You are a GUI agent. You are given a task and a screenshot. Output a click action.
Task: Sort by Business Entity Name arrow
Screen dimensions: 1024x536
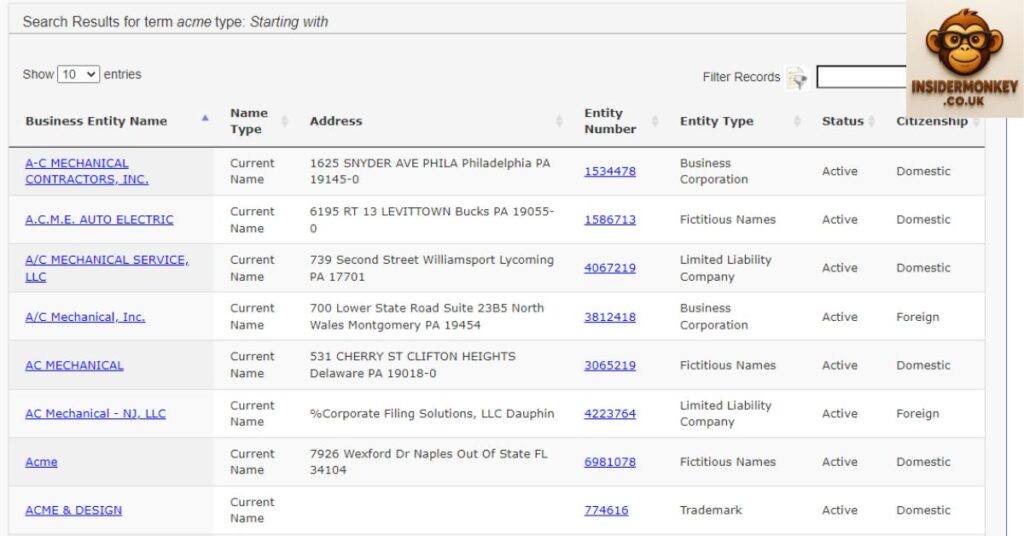205,118
